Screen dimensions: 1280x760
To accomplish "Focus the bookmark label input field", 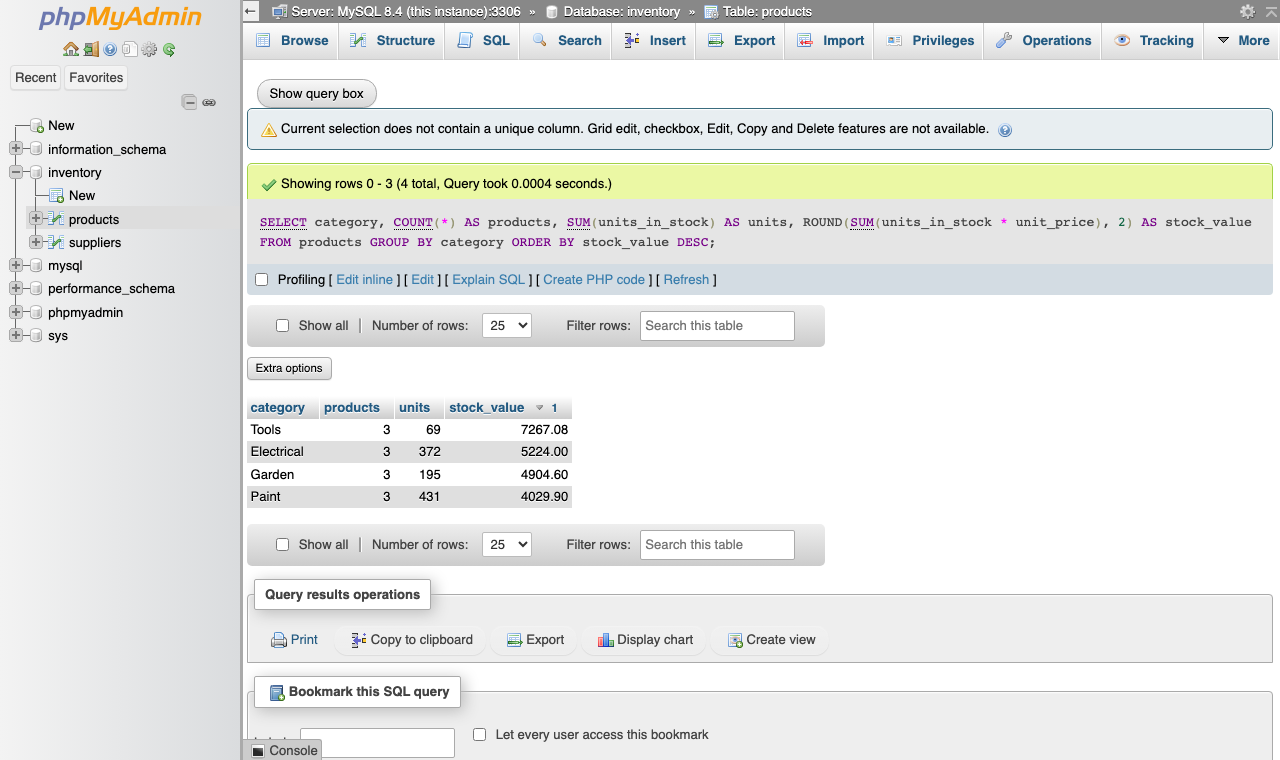I will click(377, 743).
